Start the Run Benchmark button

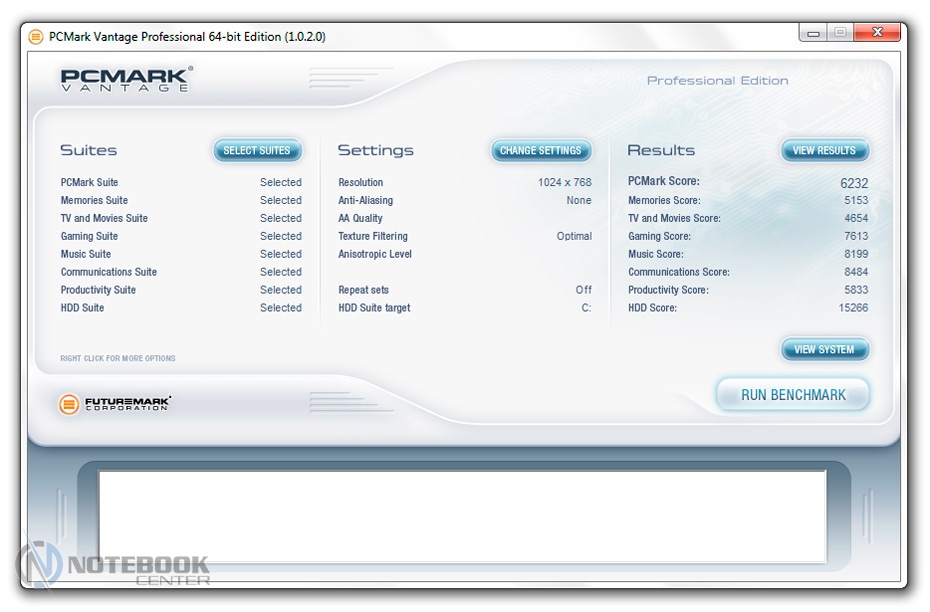793,395
